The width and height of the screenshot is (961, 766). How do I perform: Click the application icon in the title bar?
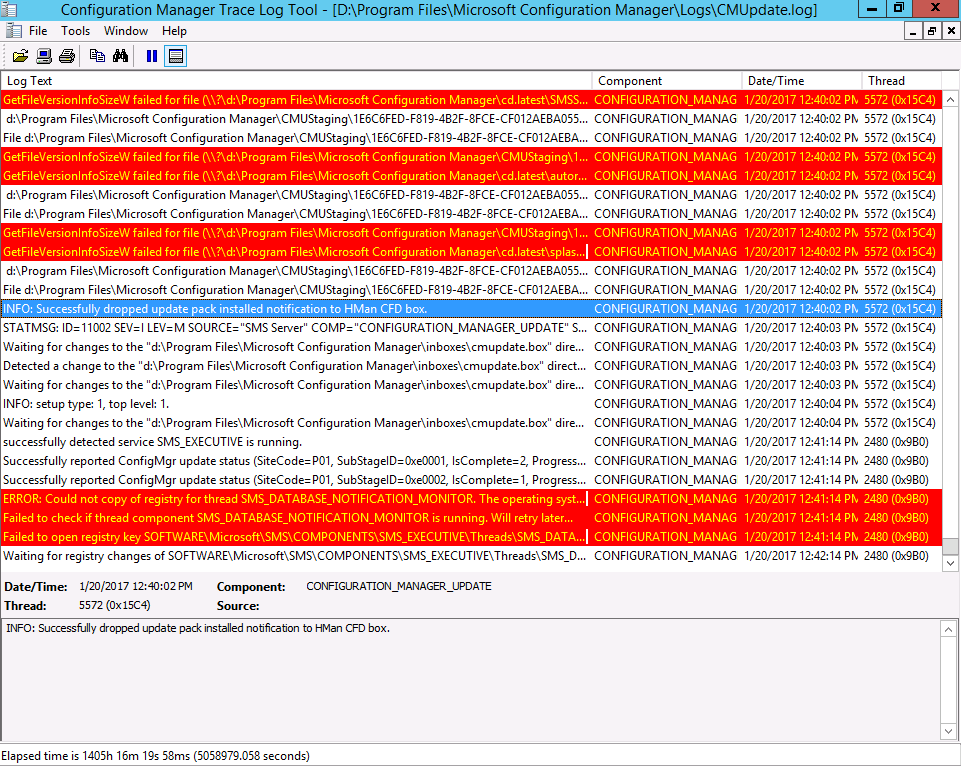(x=9, y=9)
